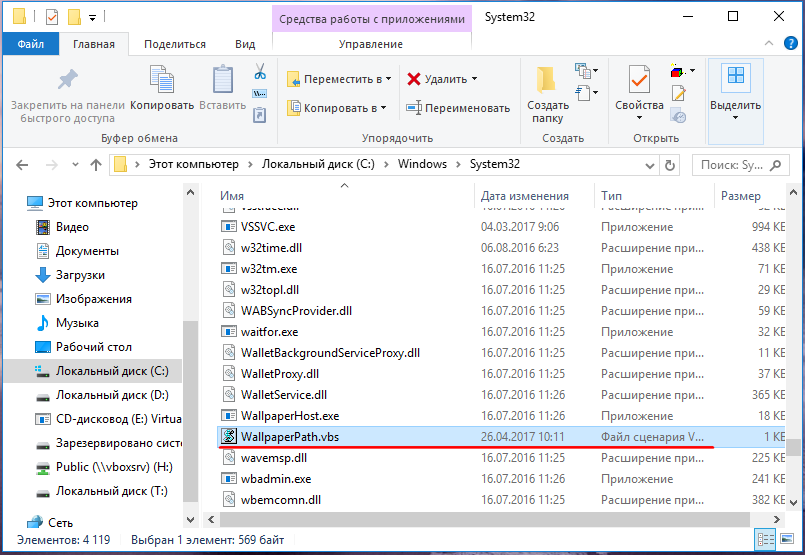The height and width of the screenshot is (555, 805).
Task: Click Этот компьютер in breadcrumb
Action: tap(194, 164)
